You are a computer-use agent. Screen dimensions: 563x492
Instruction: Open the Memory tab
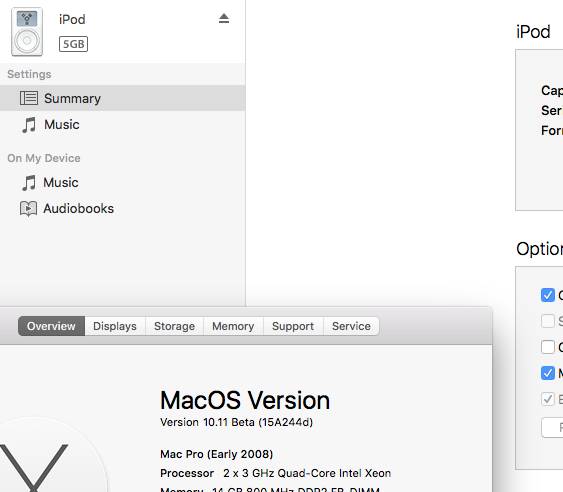click(x=233, y=326)
